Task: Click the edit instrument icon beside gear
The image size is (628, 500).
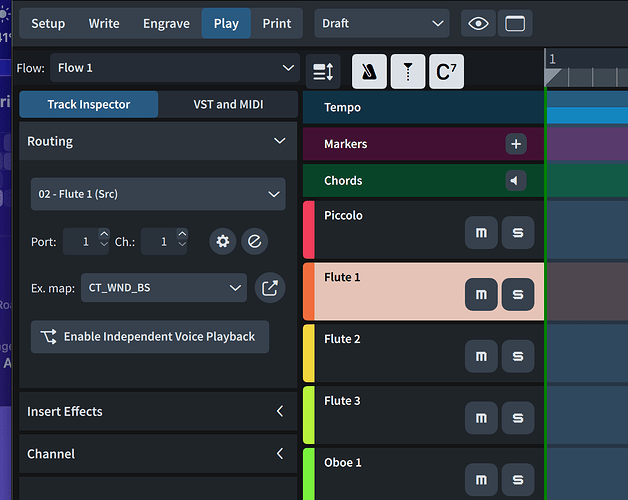Action: (x=254, y=241)
